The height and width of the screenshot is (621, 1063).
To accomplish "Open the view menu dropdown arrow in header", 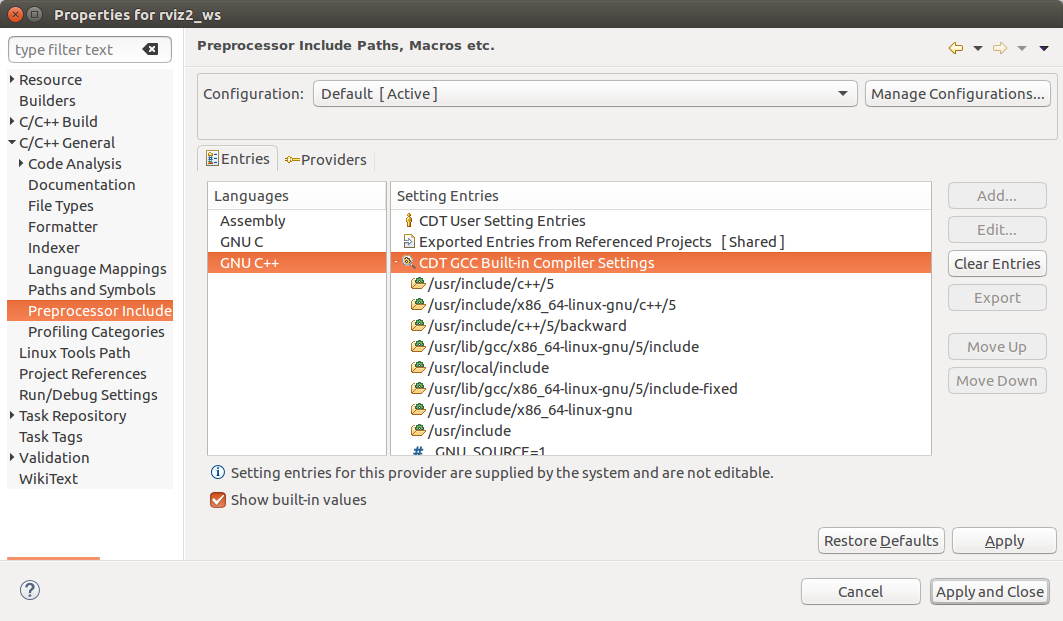I will pos(1044,48).
